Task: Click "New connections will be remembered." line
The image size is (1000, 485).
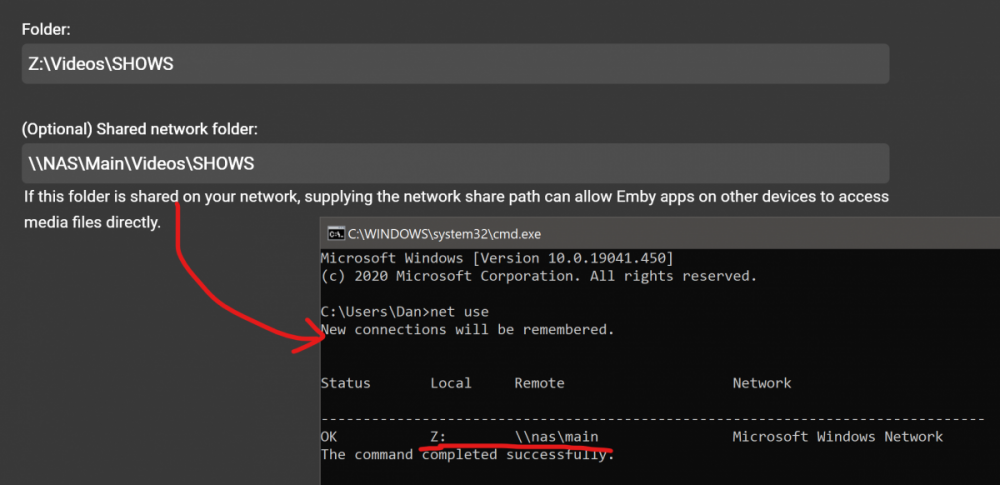Action: coord(467,330)
